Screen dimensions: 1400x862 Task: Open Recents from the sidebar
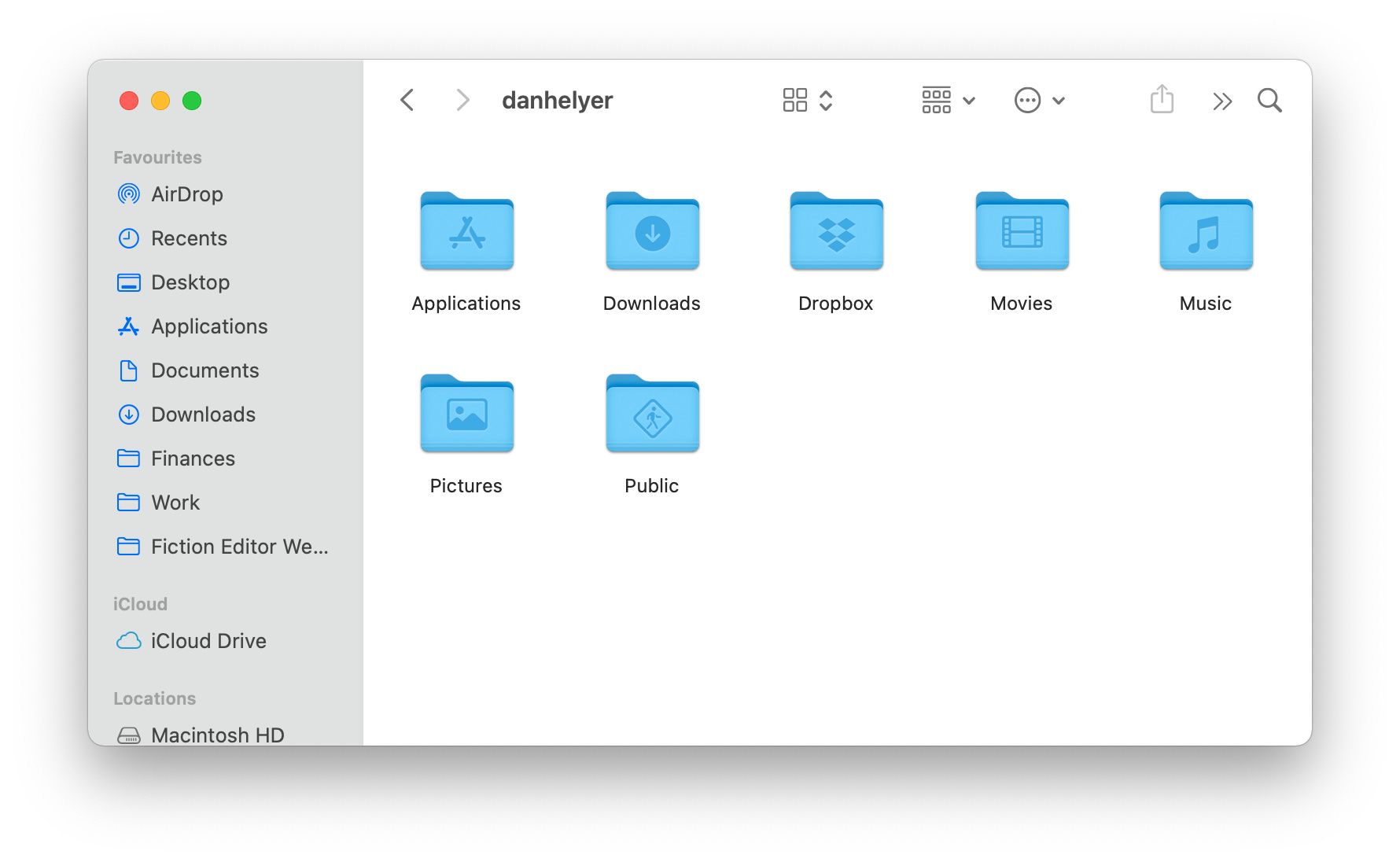(189, 238)
